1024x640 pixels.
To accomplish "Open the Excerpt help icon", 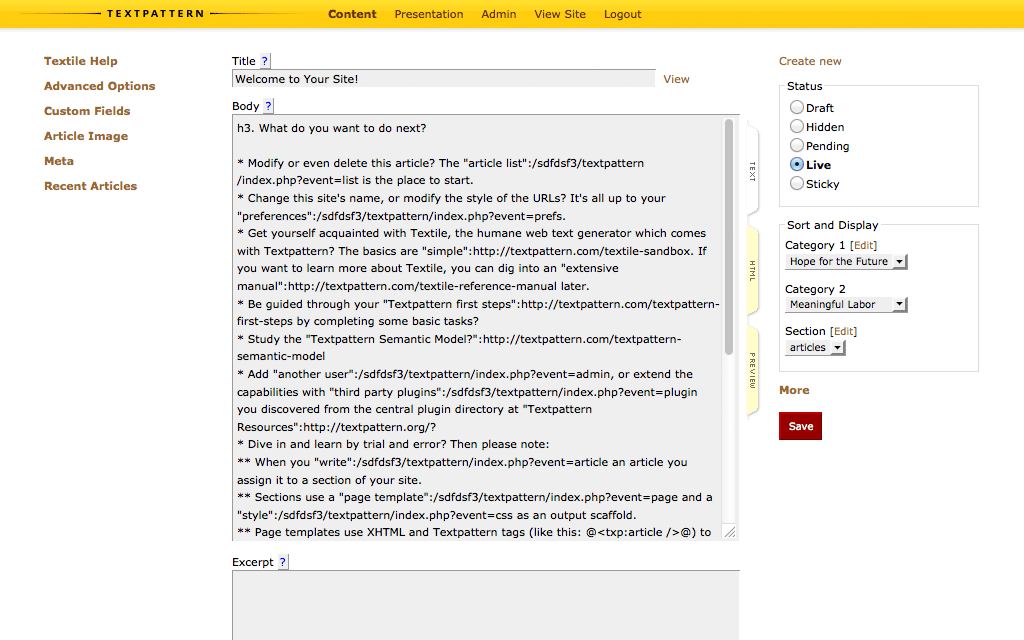I will [283, 561].
